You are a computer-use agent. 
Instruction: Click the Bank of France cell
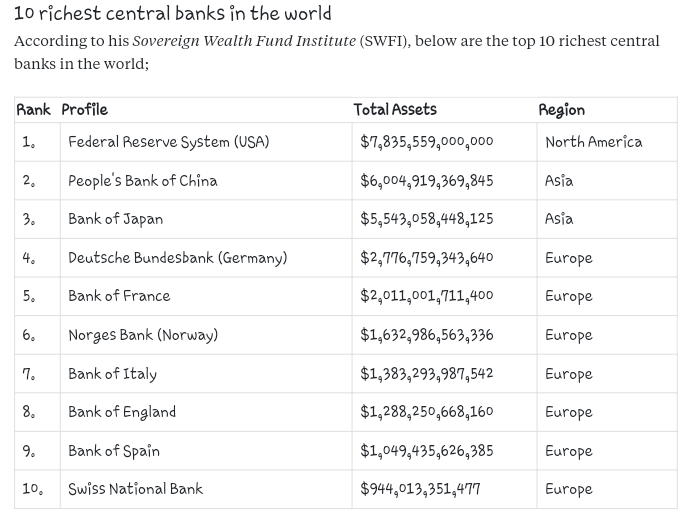[119, 296]
